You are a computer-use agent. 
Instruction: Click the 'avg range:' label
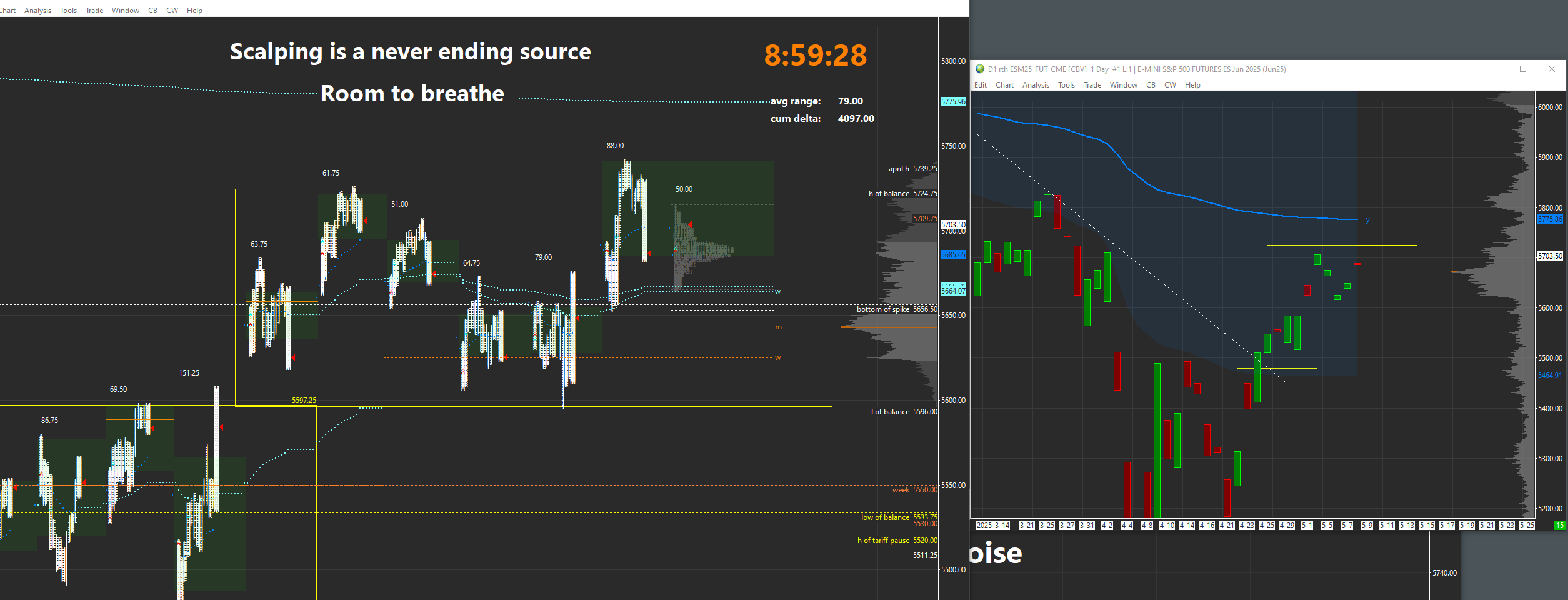click(796, 101)
